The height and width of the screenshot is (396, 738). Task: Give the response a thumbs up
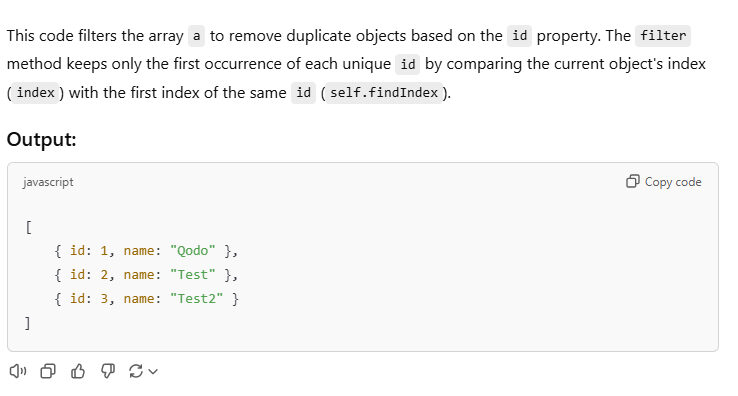click(78, 371)
